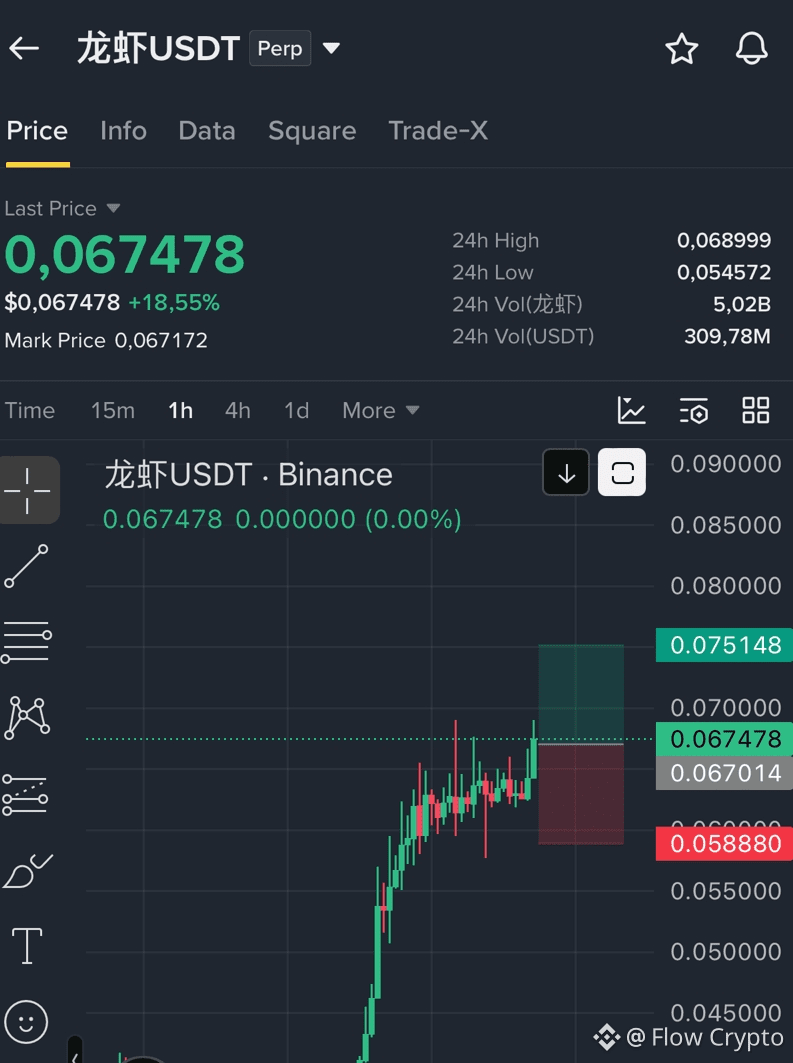
Task: Select the brush drawing tool
Action: coord(27,871)
